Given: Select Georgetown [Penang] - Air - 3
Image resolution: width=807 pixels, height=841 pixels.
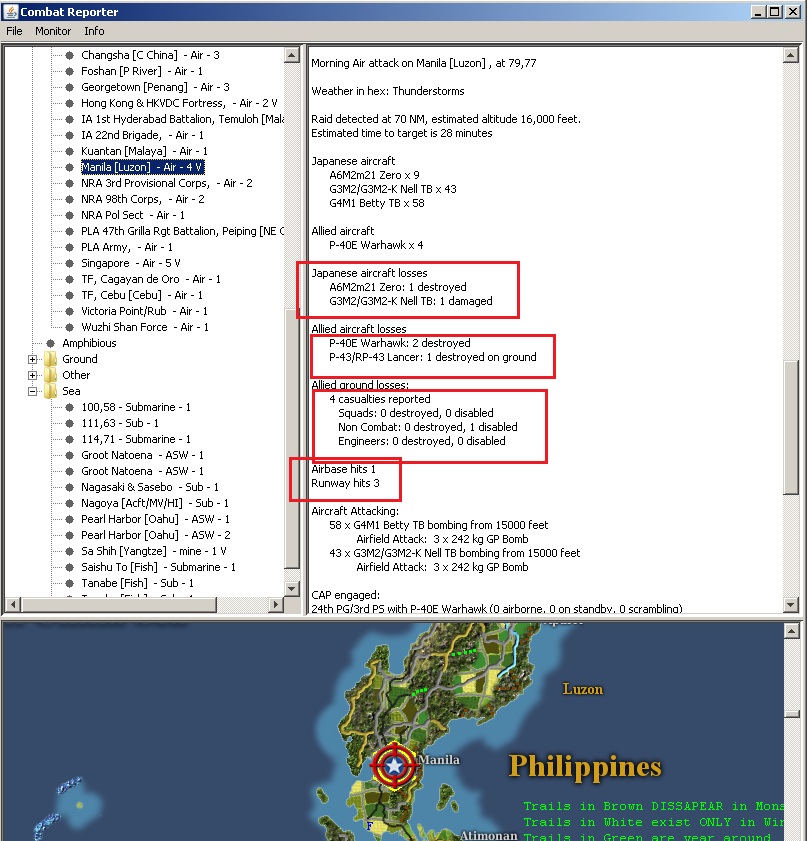Looking at the screenshot, I should tap(156, 87).
